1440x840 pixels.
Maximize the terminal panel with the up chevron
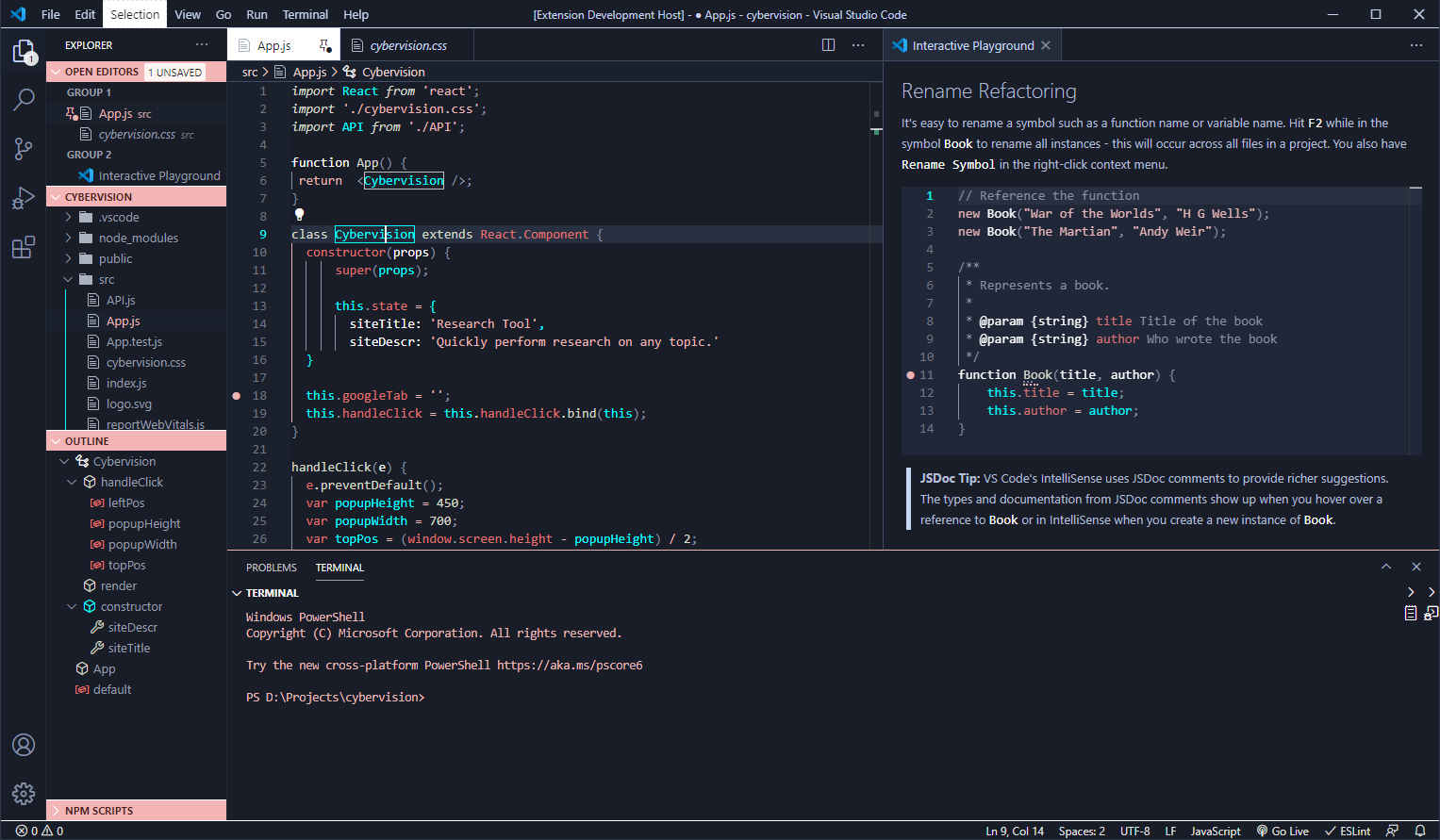(x=1386, y=567)
